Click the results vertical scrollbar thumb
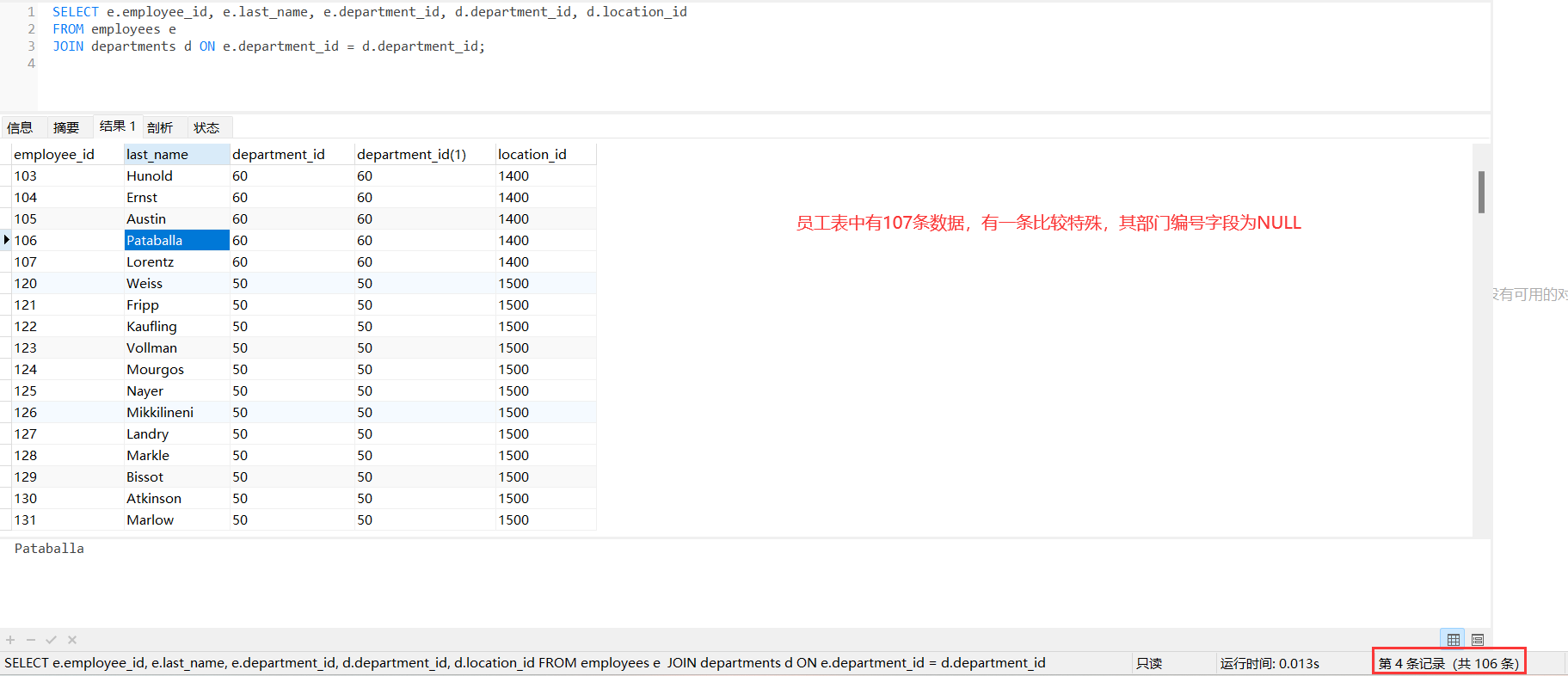The image size is (1568, 676). [1481, 192]
